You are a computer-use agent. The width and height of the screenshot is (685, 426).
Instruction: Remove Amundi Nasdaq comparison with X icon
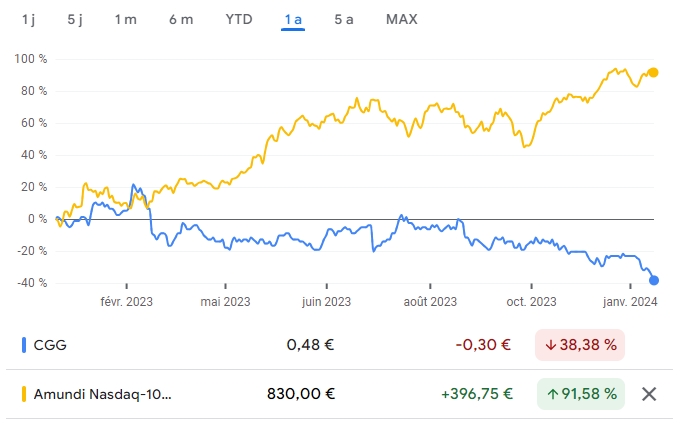(649, 394)
